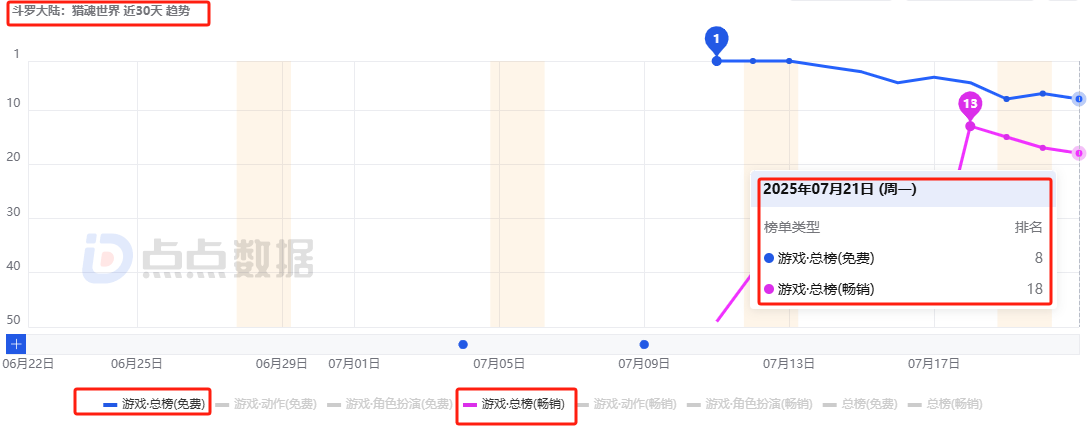Click the 06月29日 date axis label
Image resolution: width=1092 pixels, height=427 pixels.
(x=281, y=363)
